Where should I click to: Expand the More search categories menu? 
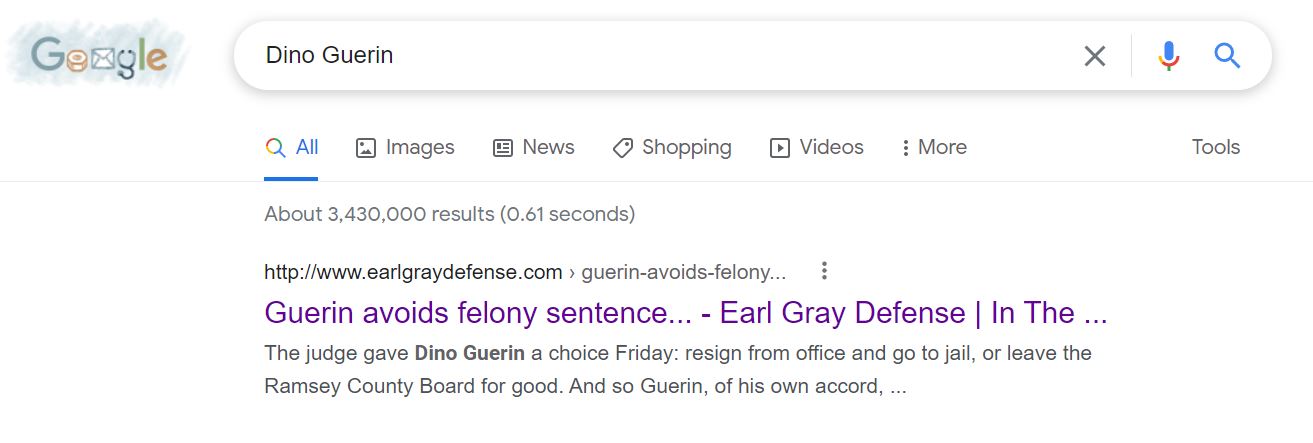933,148
